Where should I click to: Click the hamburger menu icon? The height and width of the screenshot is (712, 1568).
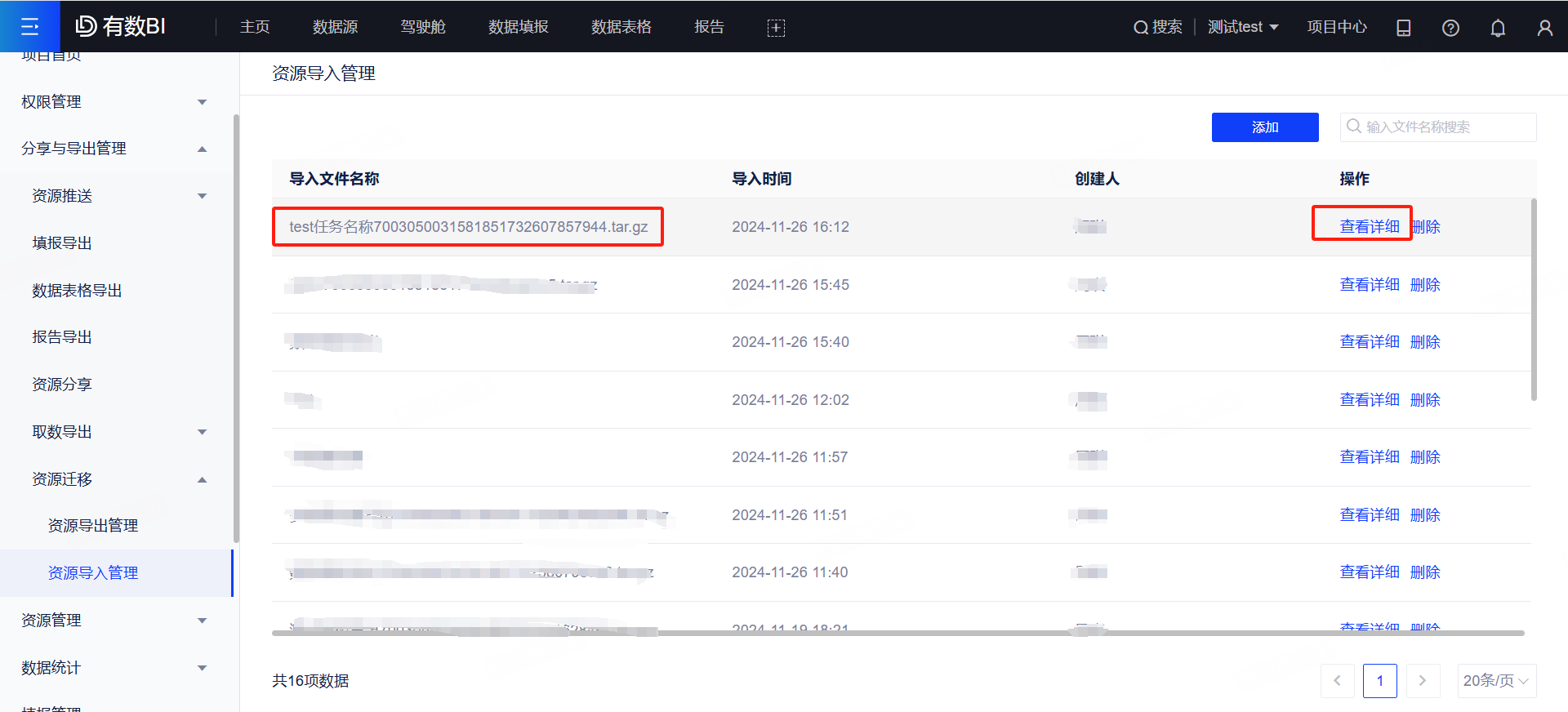coord(29,27)
